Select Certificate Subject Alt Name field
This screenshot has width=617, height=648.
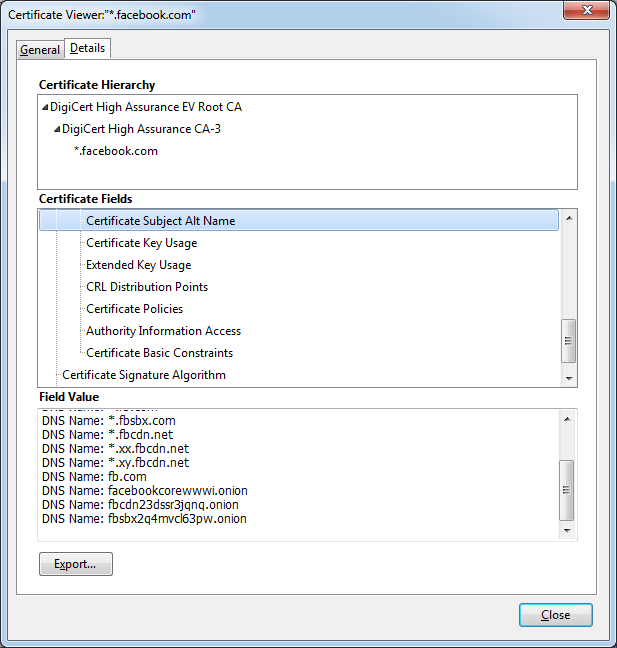(299, 221)
